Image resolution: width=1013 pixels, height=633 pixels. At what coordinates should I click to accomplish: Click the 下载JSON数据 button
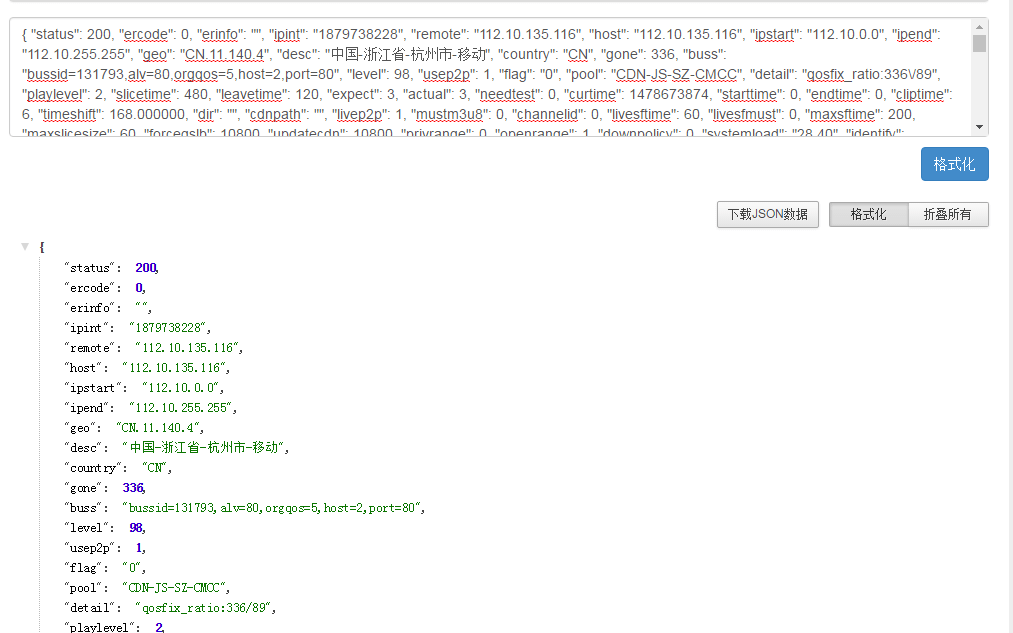coord(767,214)
